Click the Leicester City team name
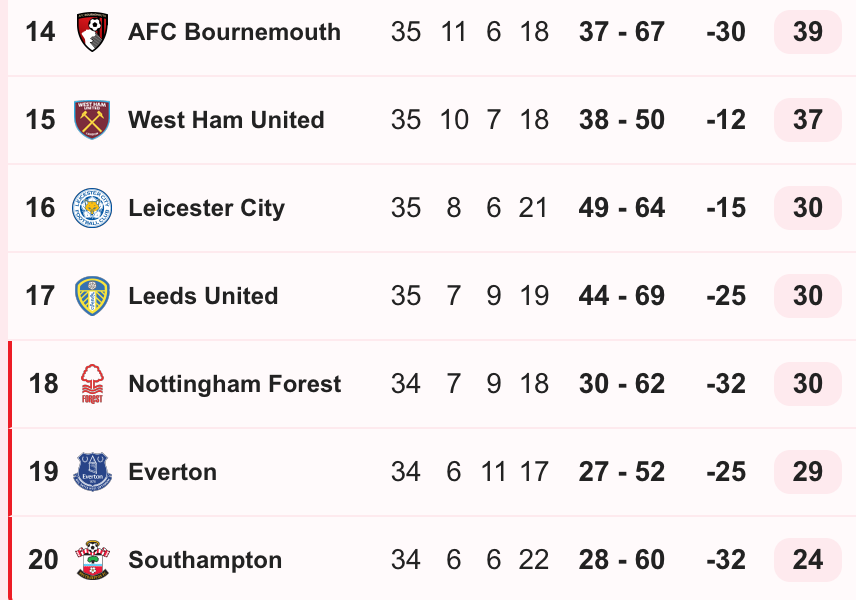This screenshot has width=856, height=600. [206, 208]
